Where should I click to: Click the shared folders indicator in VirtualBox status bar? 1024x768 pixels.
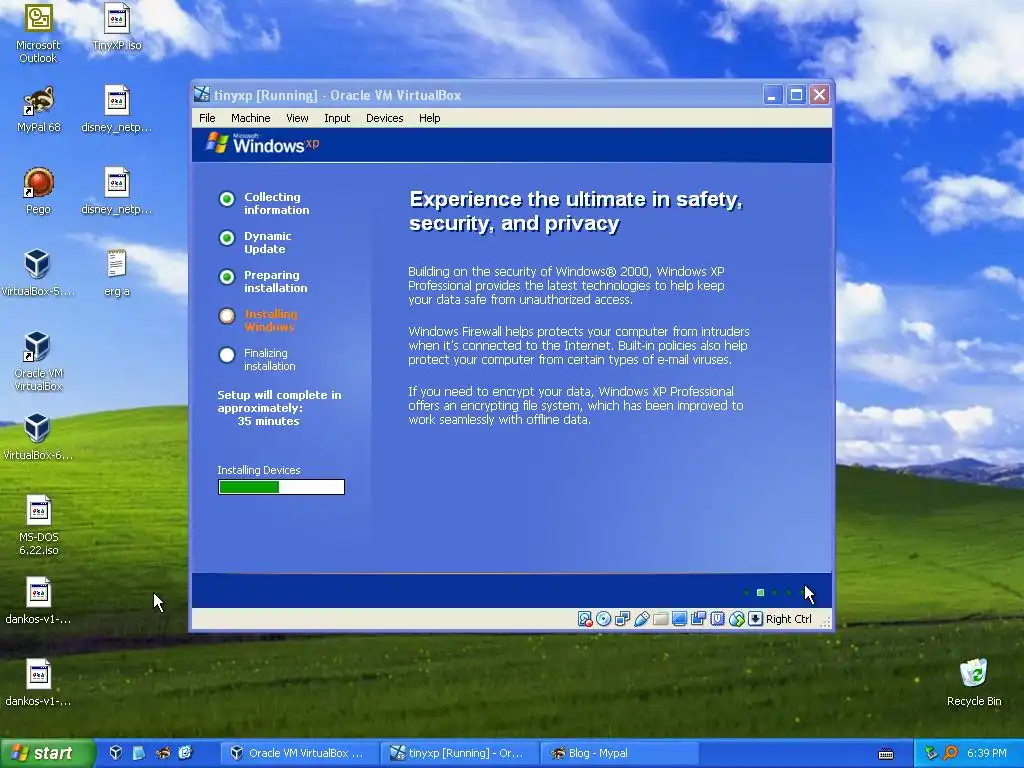pyautogui.click(x=661, y=619)
